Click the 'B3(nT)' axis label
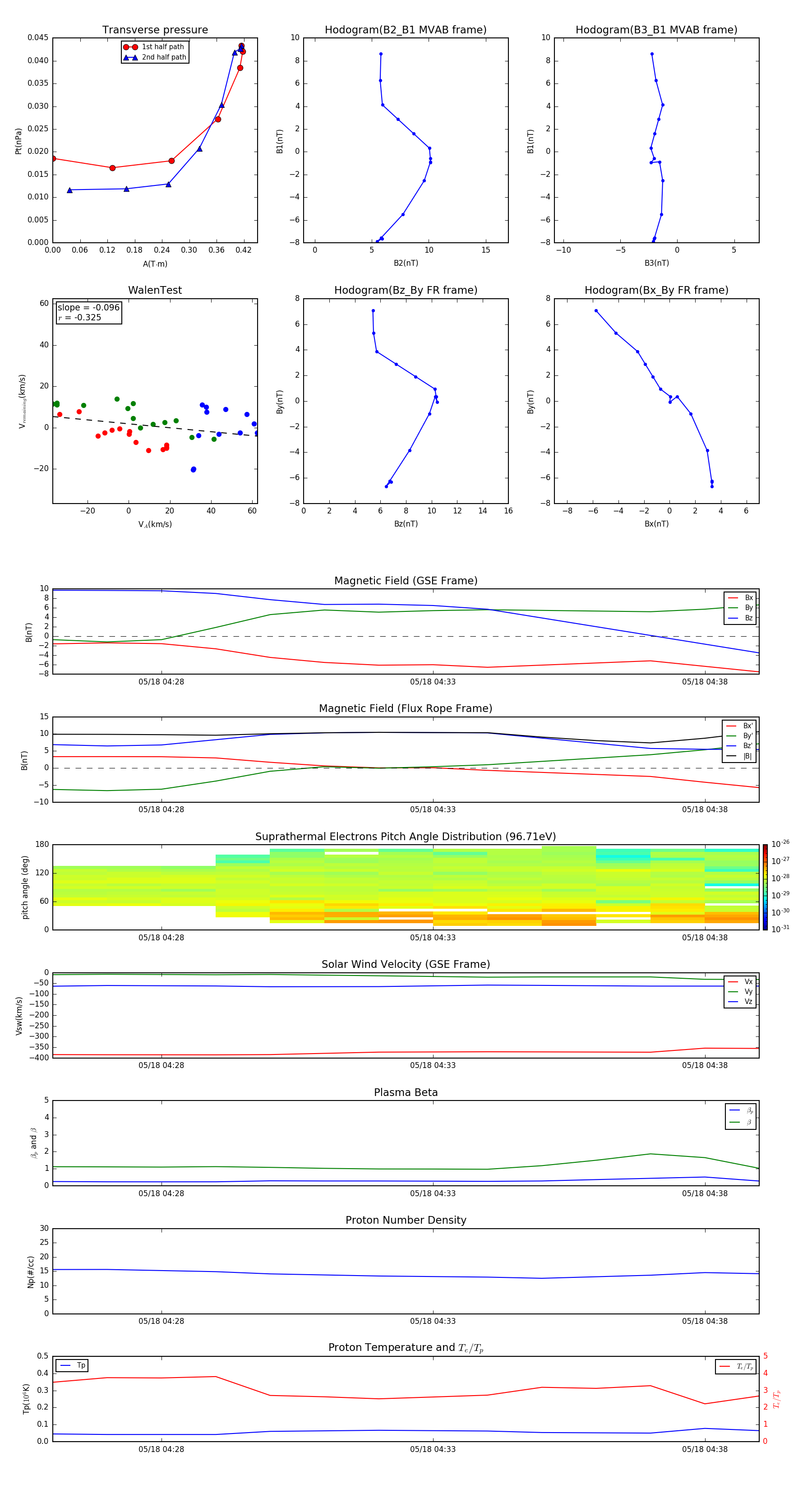Screen dimensions: 812x1489 [x=656, y=263]
